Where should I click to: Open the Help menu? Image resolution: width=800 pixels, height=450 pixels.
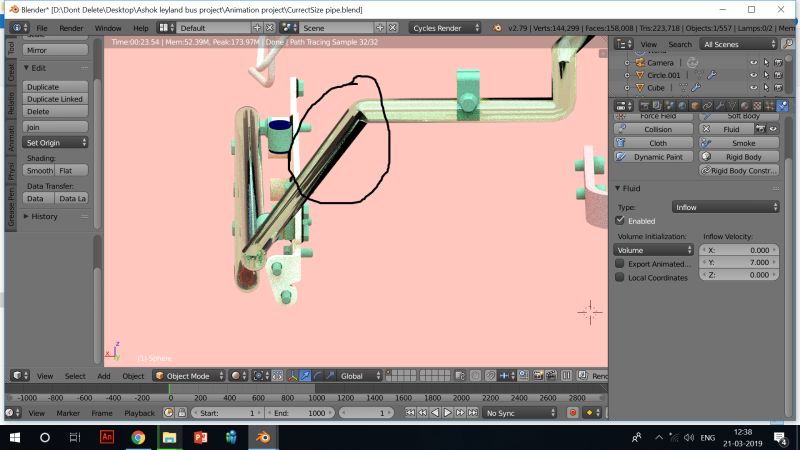pos(141,28)
